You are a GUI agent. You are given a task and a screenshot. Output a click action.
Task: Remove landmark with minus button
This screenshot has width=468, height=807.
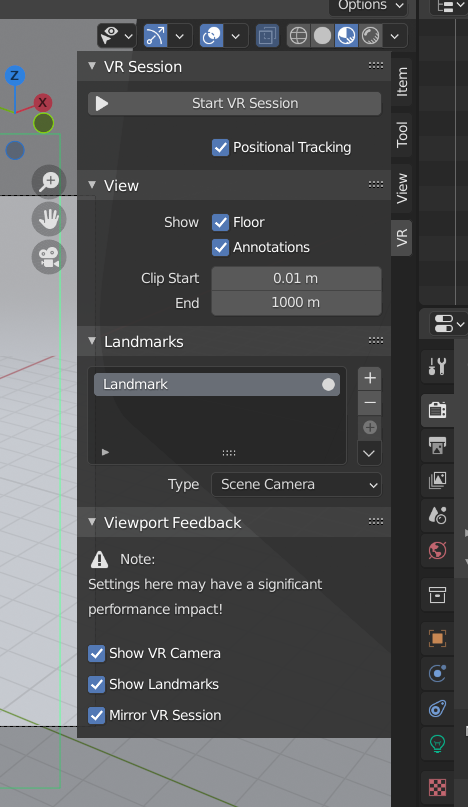(x=370, y=403)
